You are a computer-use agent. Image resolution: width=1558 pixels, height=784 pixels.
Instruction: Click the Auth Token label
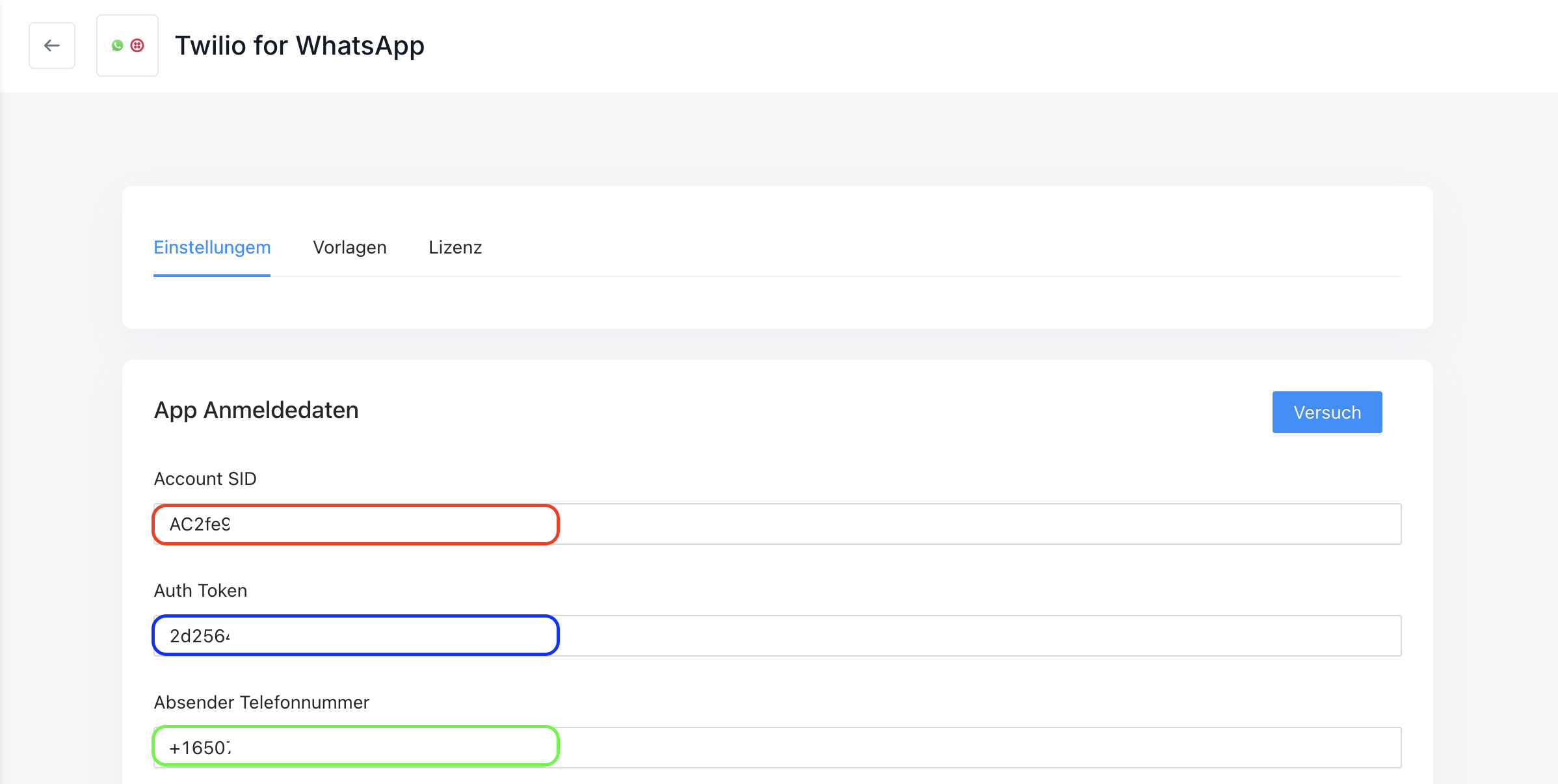coord(201,591)
